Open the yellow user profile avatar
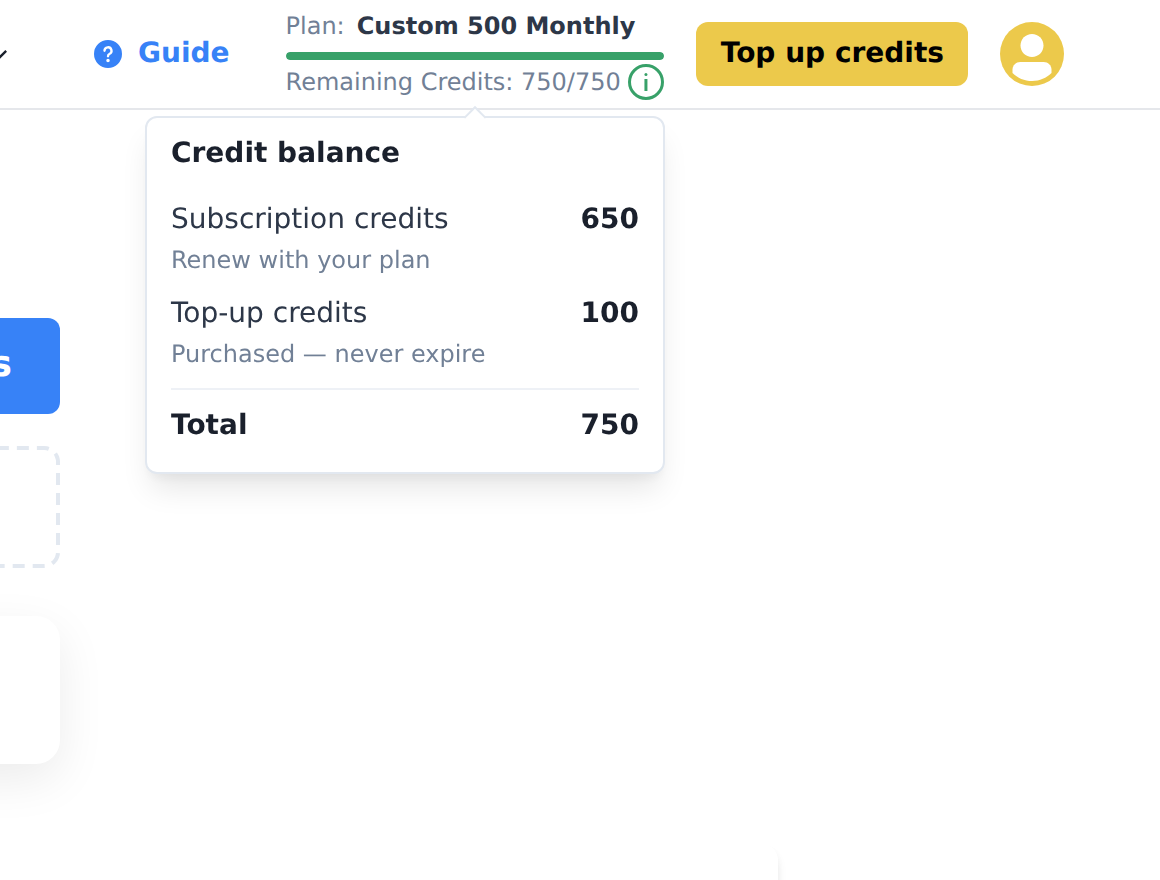This screenshot has width=1160, height=880. coord(1031,54)
